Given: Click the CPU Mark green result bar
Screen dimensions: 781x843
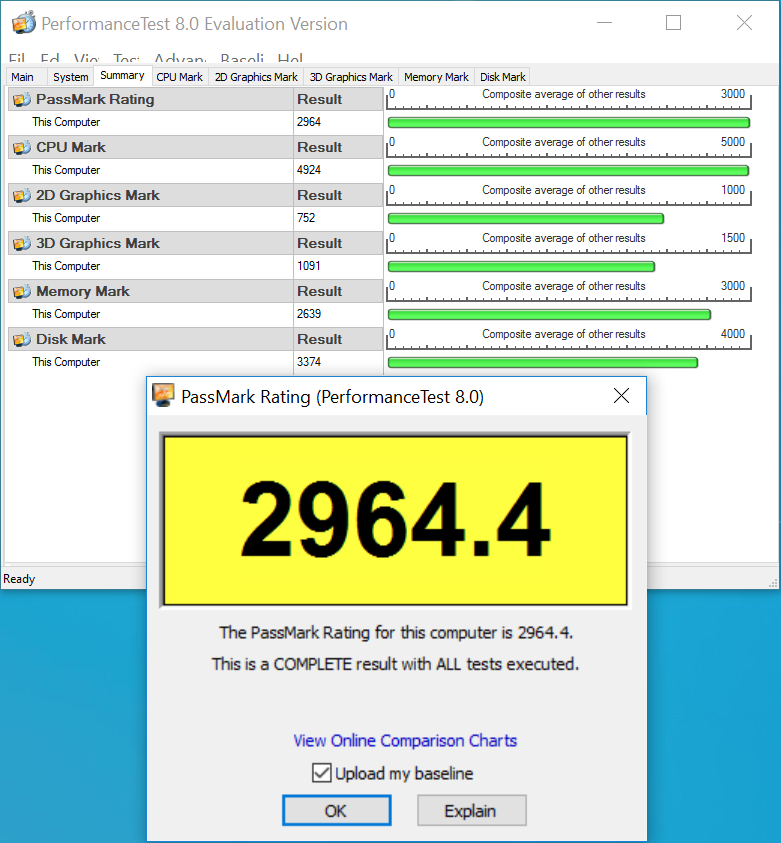Looking at the screenshot, I should click(x=568, y=170).
